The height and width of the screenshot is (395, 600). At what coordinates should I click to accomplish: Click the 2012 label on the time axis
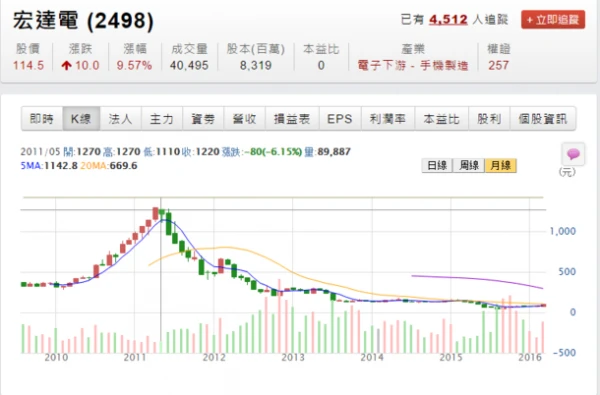214,357
